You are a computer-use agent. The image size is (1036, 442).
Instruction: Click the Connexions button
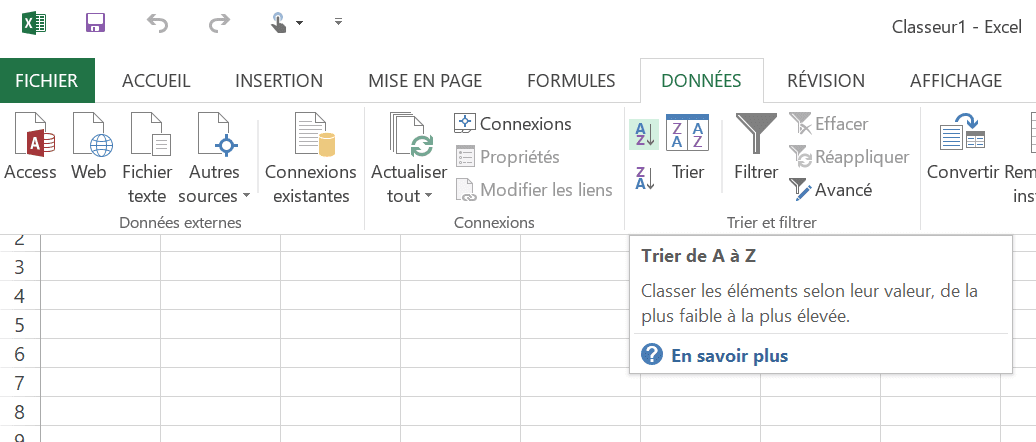pos(513,124)
